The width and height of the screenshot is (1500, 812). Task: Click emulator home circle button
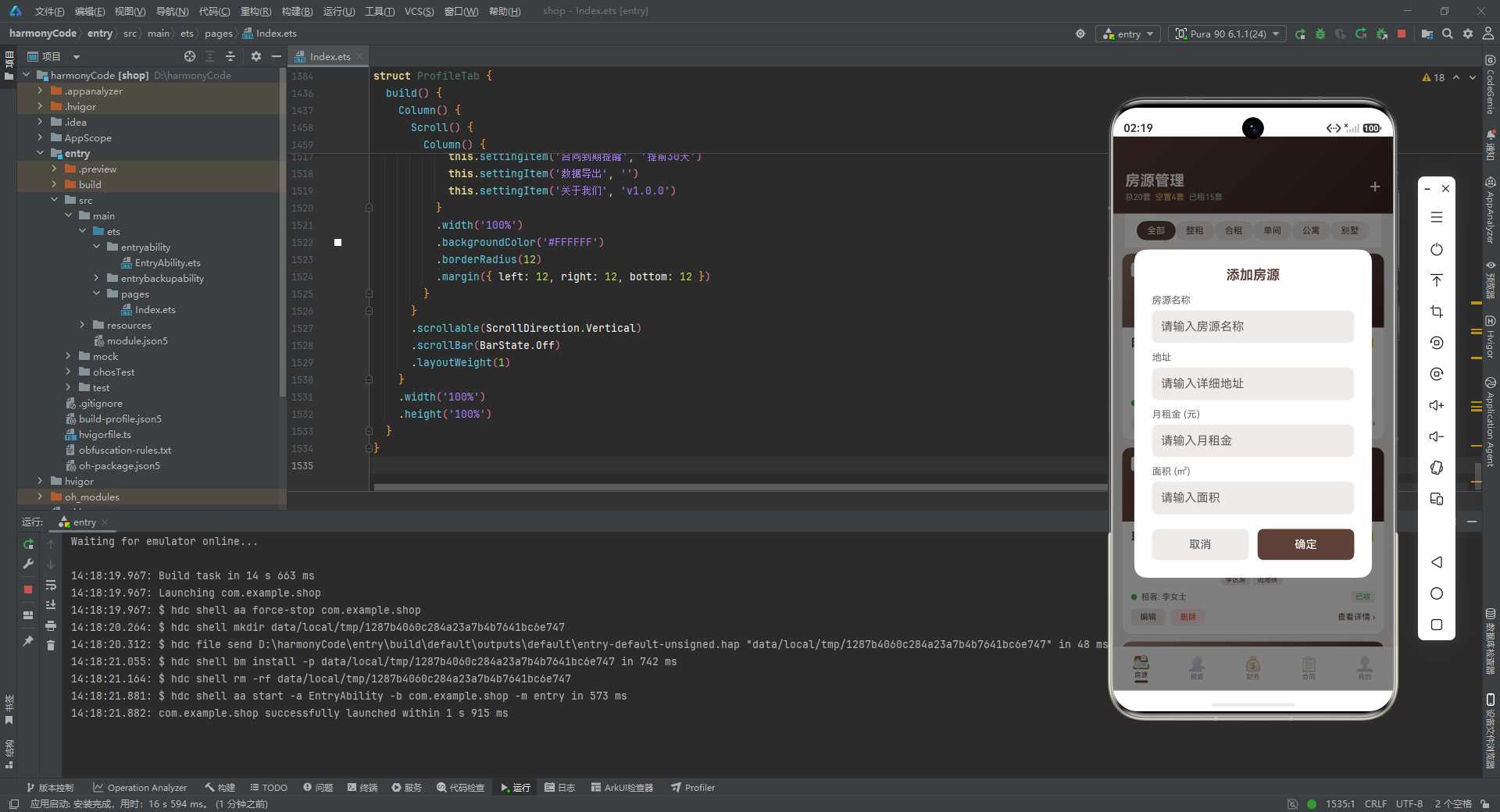[x=1437, y=593]
